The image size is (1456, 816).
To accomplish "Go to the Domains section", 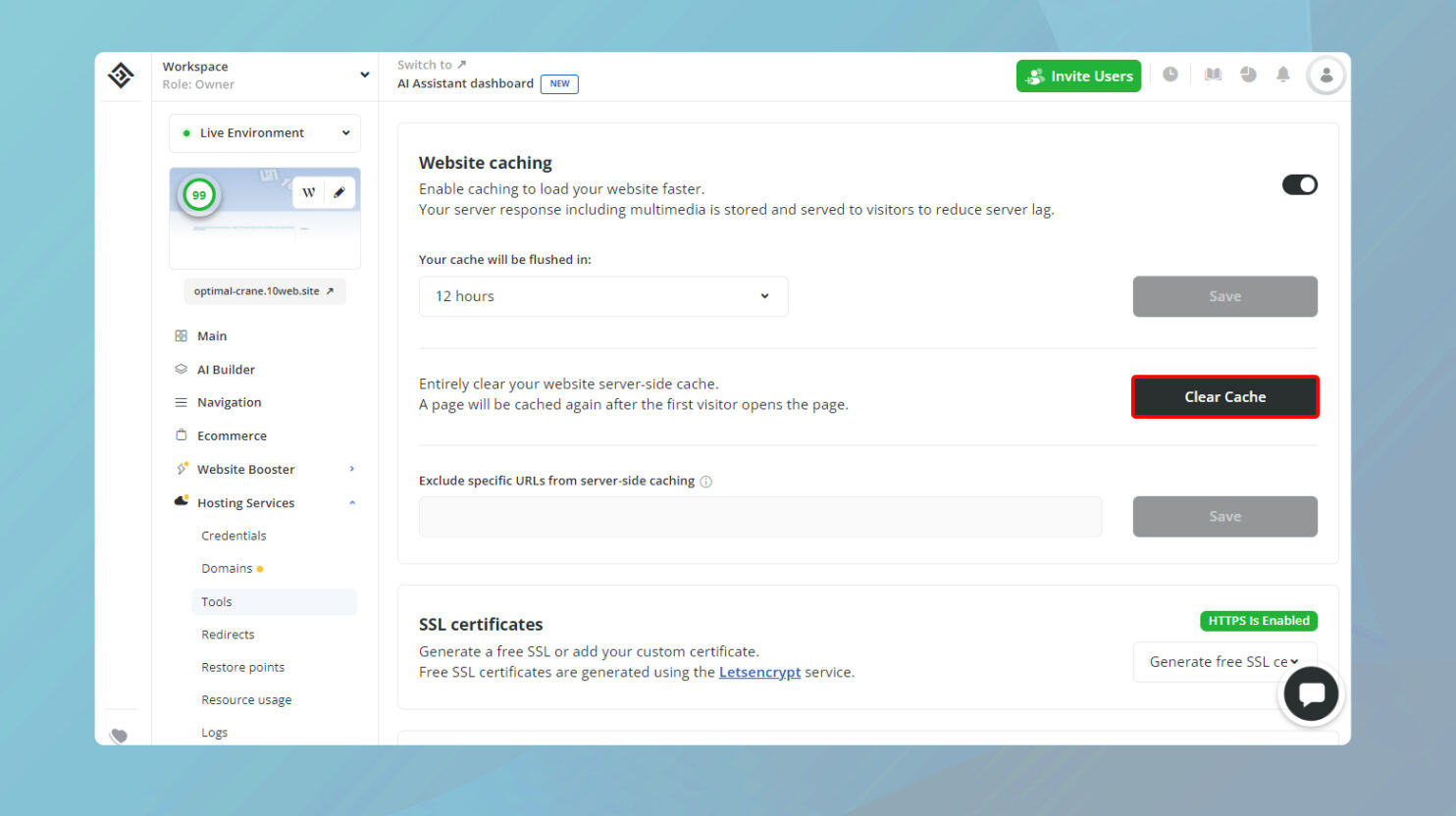I will [x=227, y=569].
